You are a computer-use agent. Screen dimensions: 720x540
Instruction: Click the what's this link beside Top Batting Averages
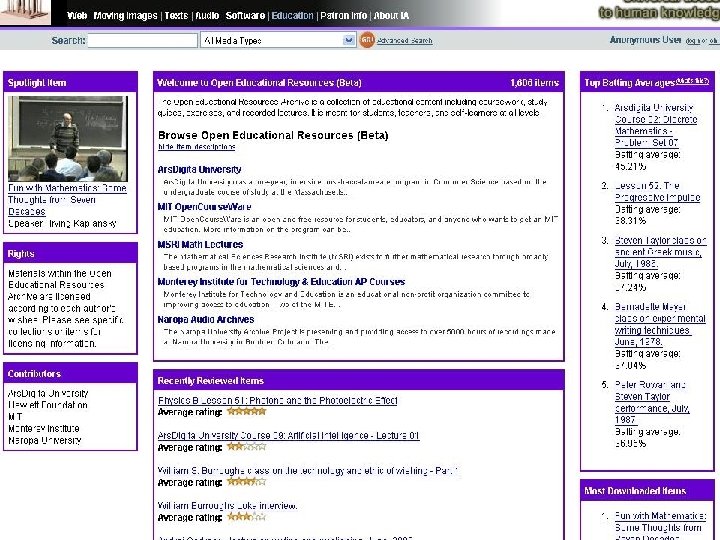pos(692,81)
